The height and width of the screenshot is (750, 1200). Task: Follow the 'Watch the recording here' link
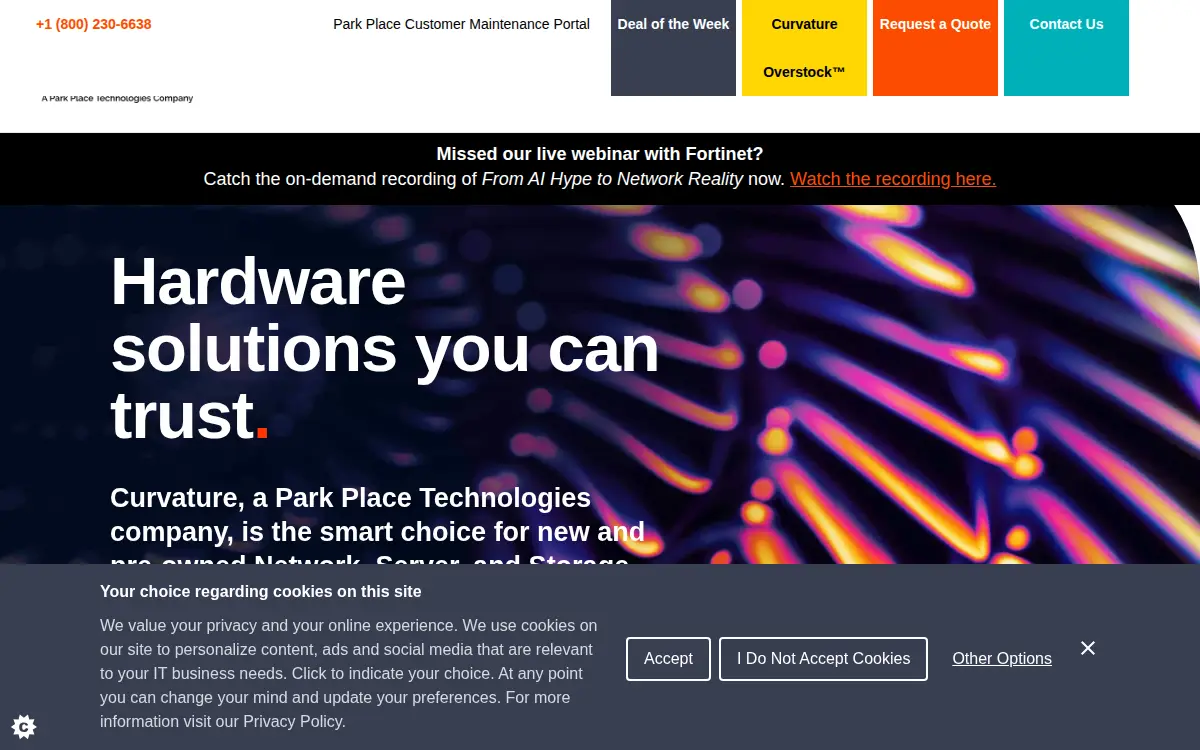point(893,179)
